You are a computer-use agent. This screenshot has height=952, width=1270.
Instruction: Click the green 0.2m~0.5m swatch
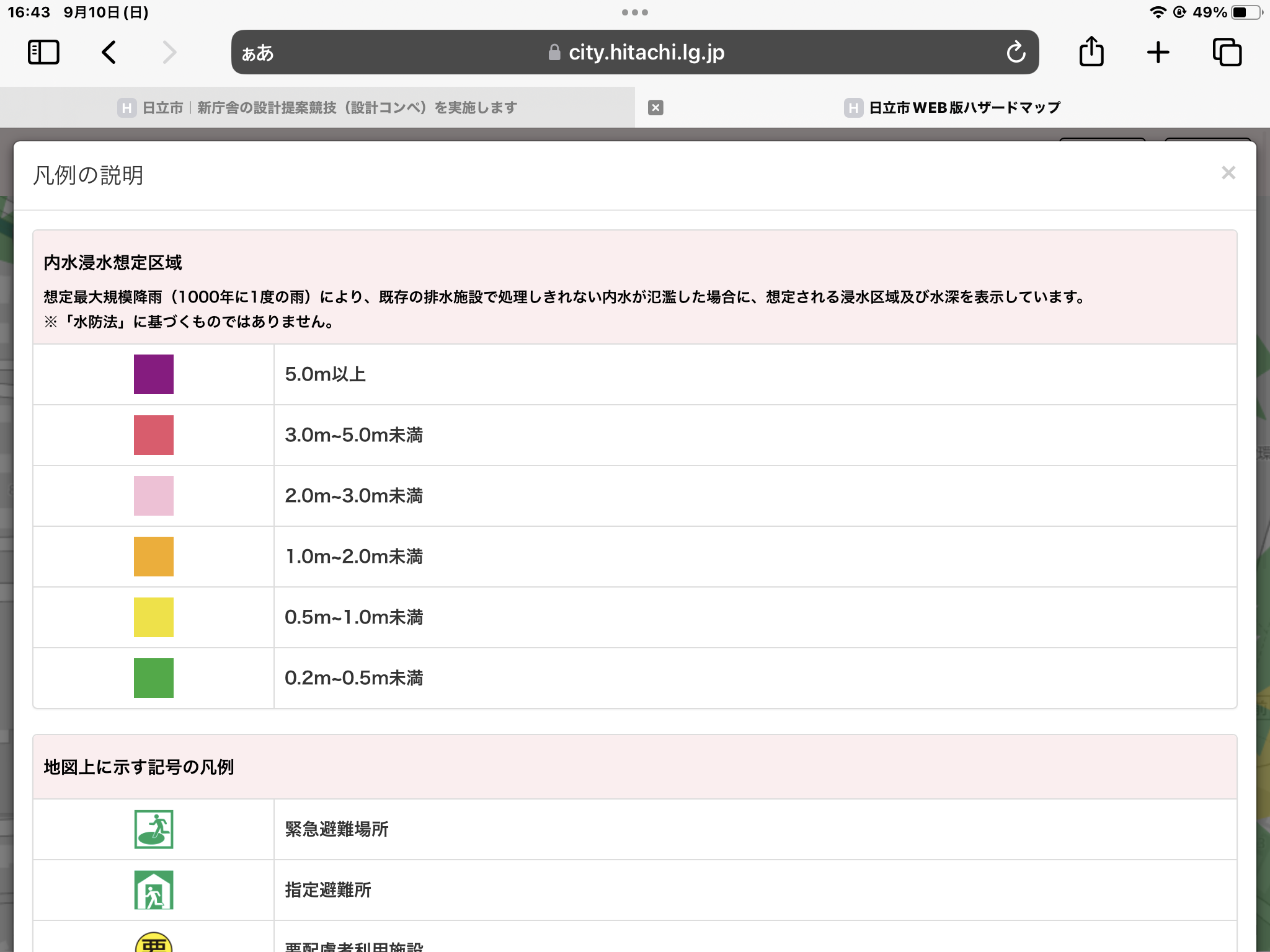pos(154,678)
